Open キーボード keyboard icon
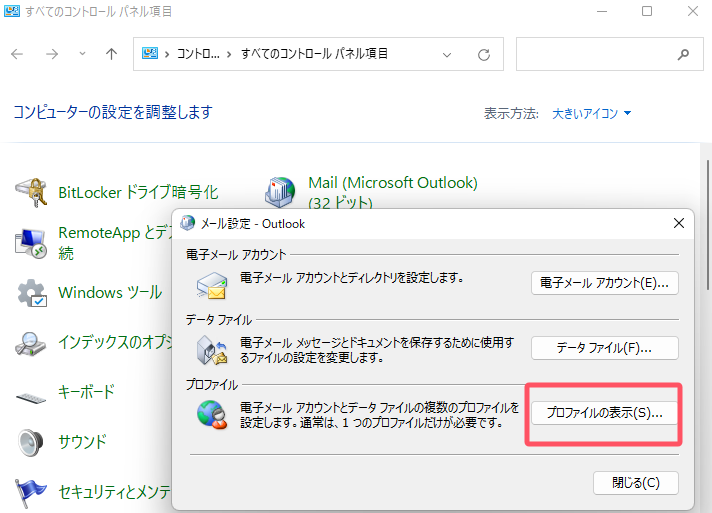This screenshot has width=712, height=513. 31,398
